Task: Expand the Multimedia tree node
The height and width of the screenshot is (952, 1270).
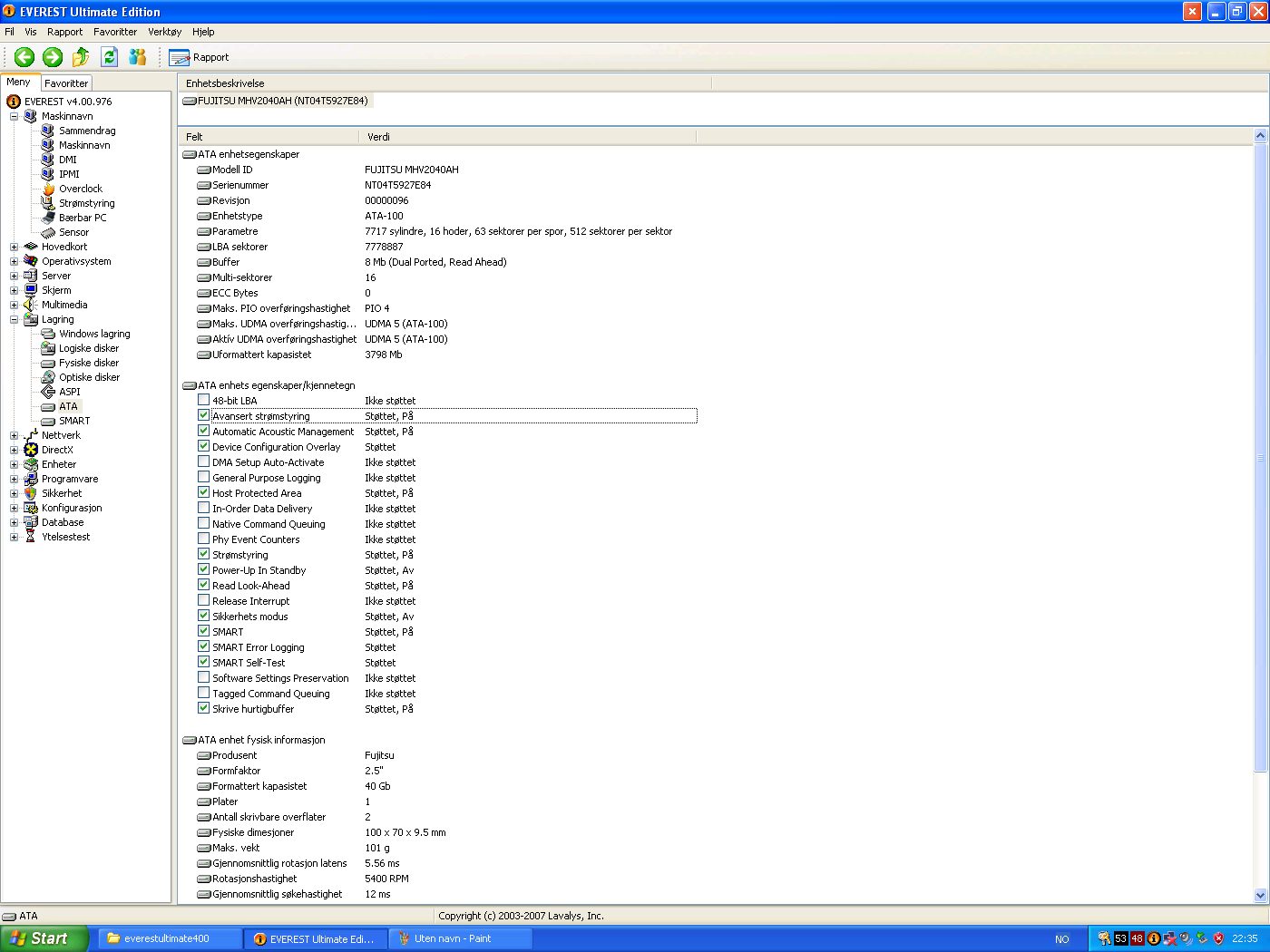Action: pyautogui.click(x=14, y=305)
